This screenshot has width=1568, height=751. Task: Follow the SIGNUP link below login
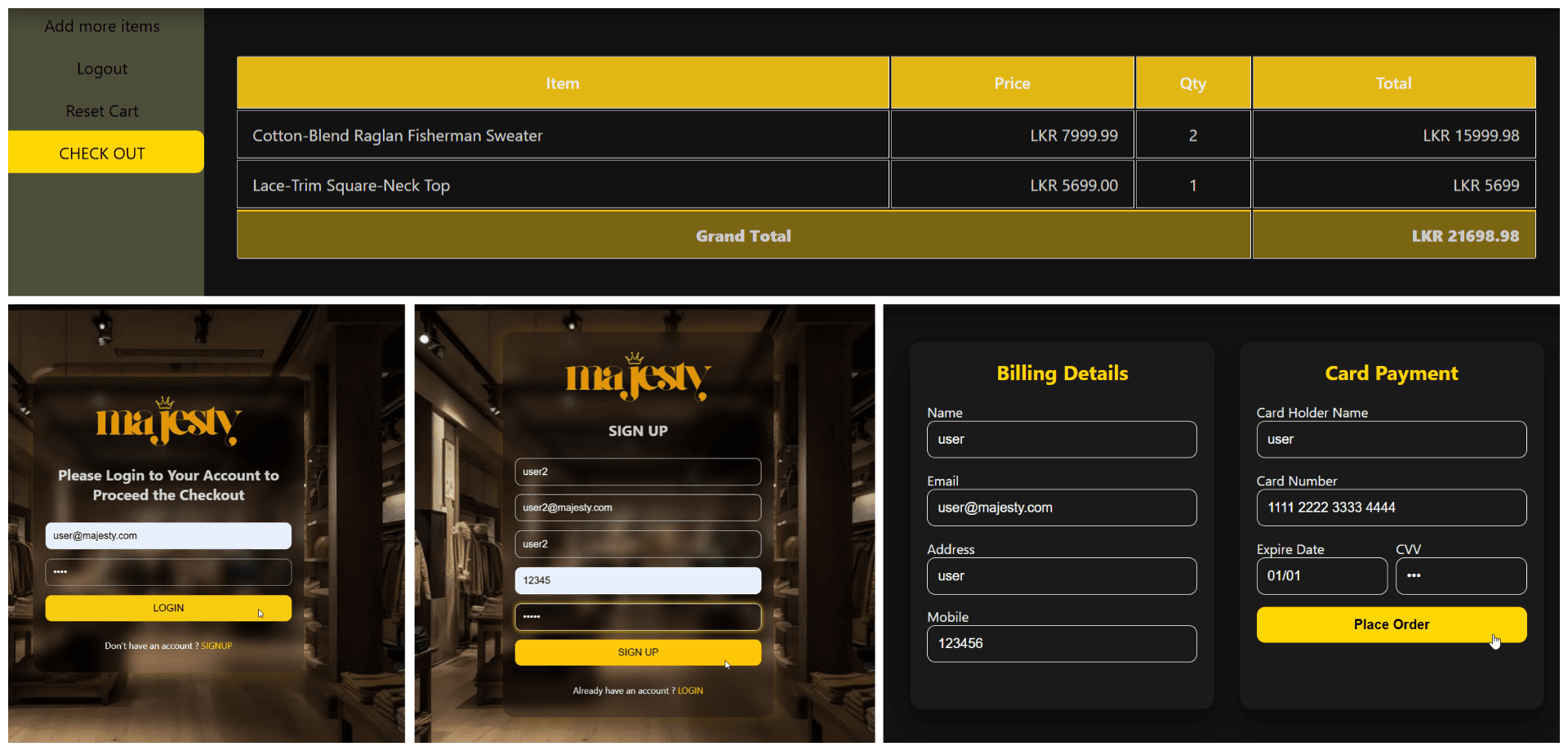216,646
